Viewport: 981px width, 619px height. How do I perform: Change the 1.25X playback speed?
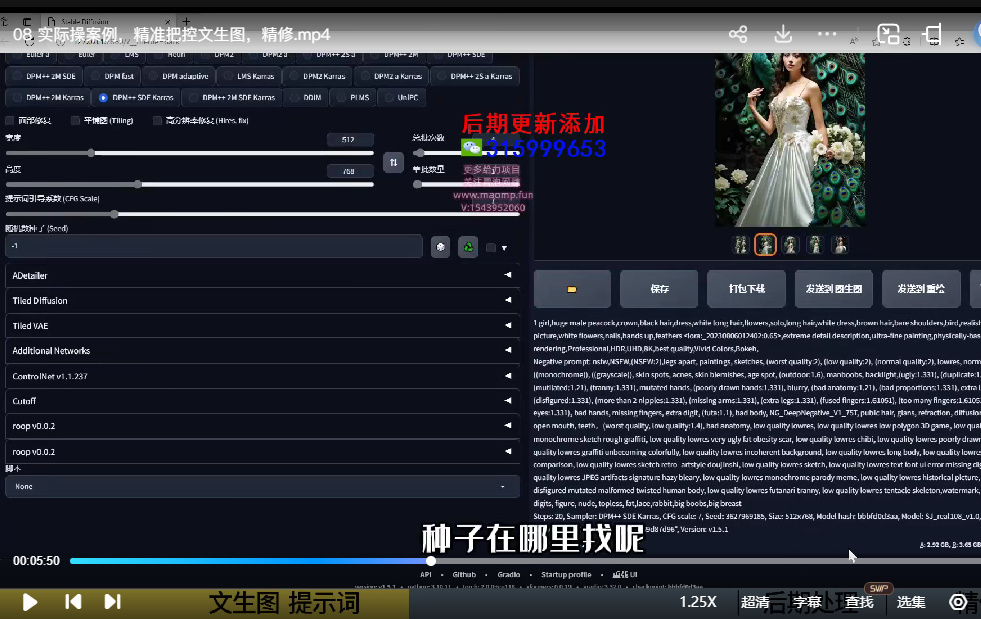698,602
